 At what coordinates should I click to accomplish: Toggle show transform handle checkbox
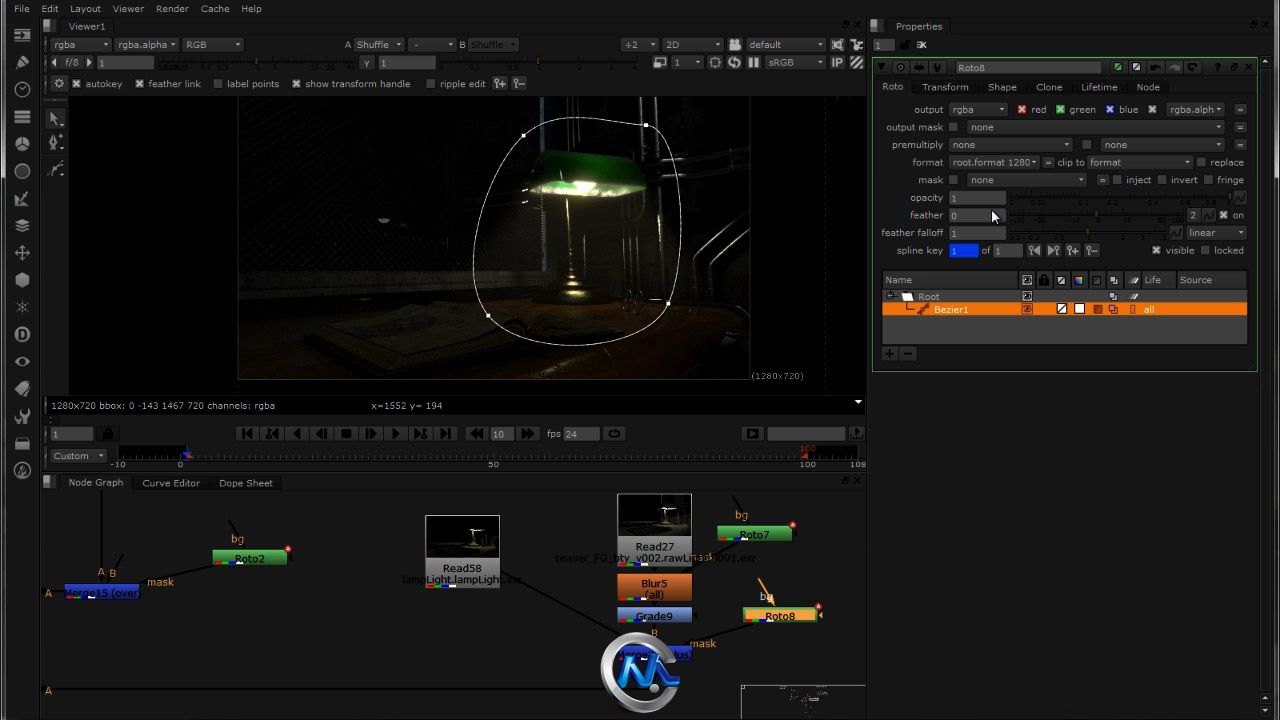[x=296, y=84]
